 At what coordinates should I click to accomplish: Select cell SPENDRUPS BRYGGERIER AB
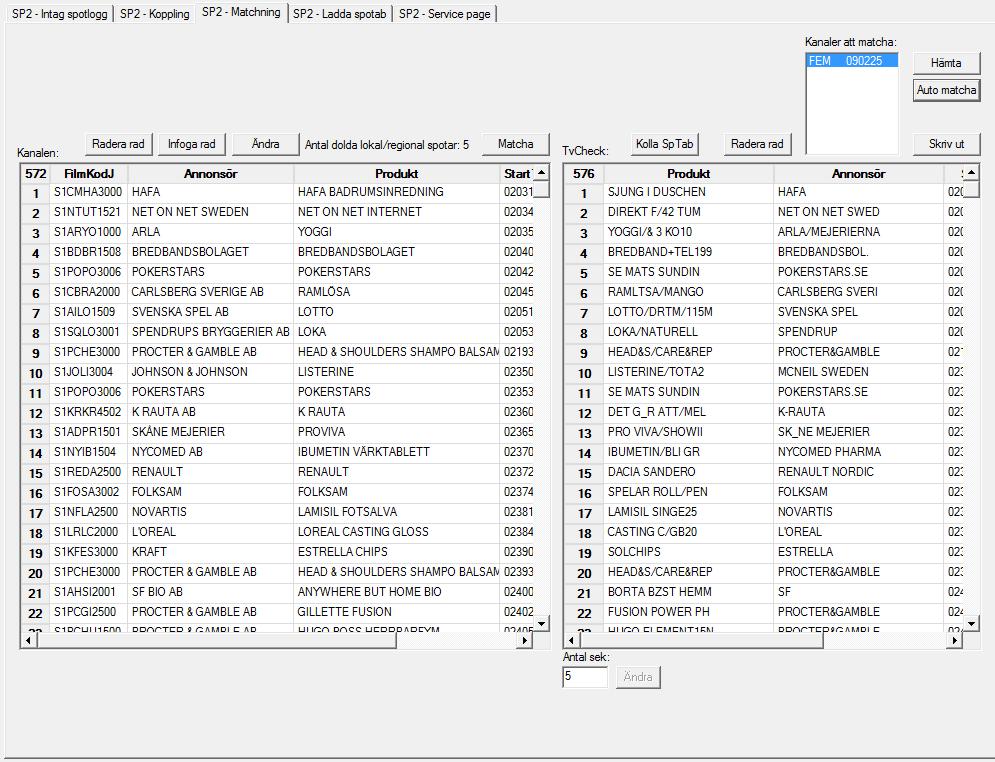[x=211, y=332]
